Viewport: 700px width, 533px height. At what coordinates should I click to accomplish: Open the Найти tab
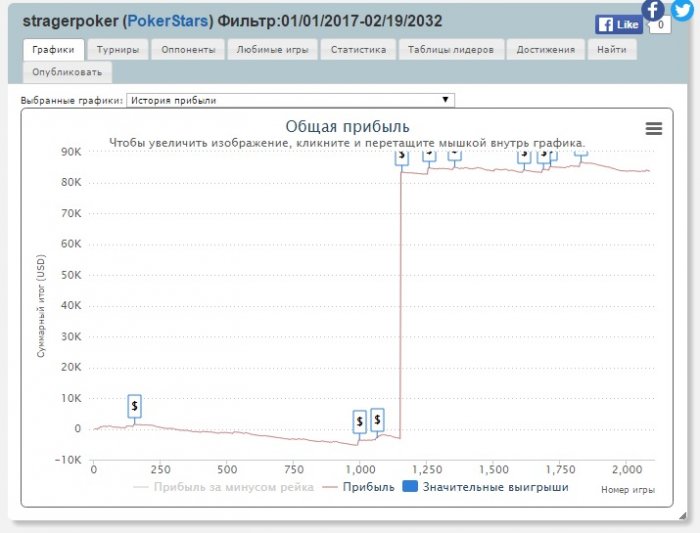coord(612,50)
